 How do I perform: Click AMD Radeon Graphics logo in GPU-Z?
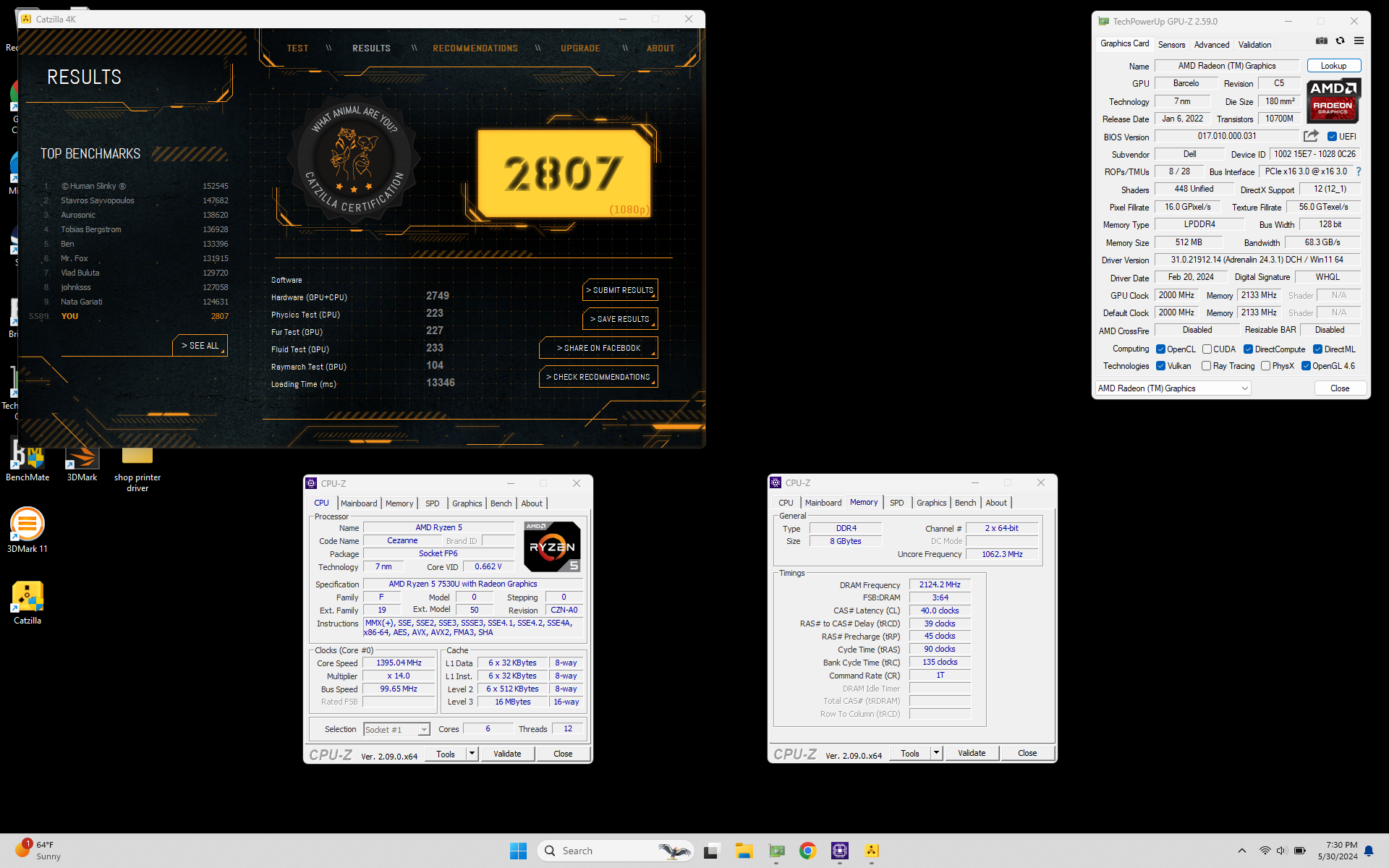point(1333,101)
